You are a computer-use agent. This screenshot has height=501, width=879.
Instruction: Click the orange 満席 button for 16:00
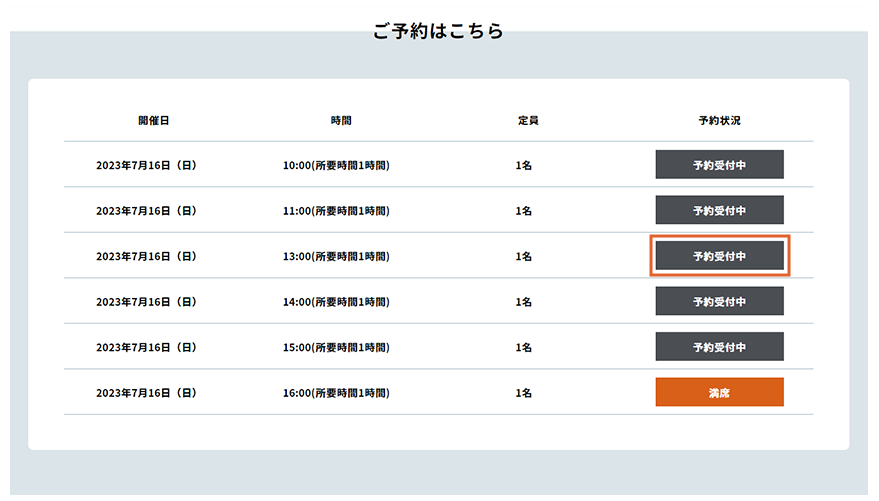(x=719, y=393)
